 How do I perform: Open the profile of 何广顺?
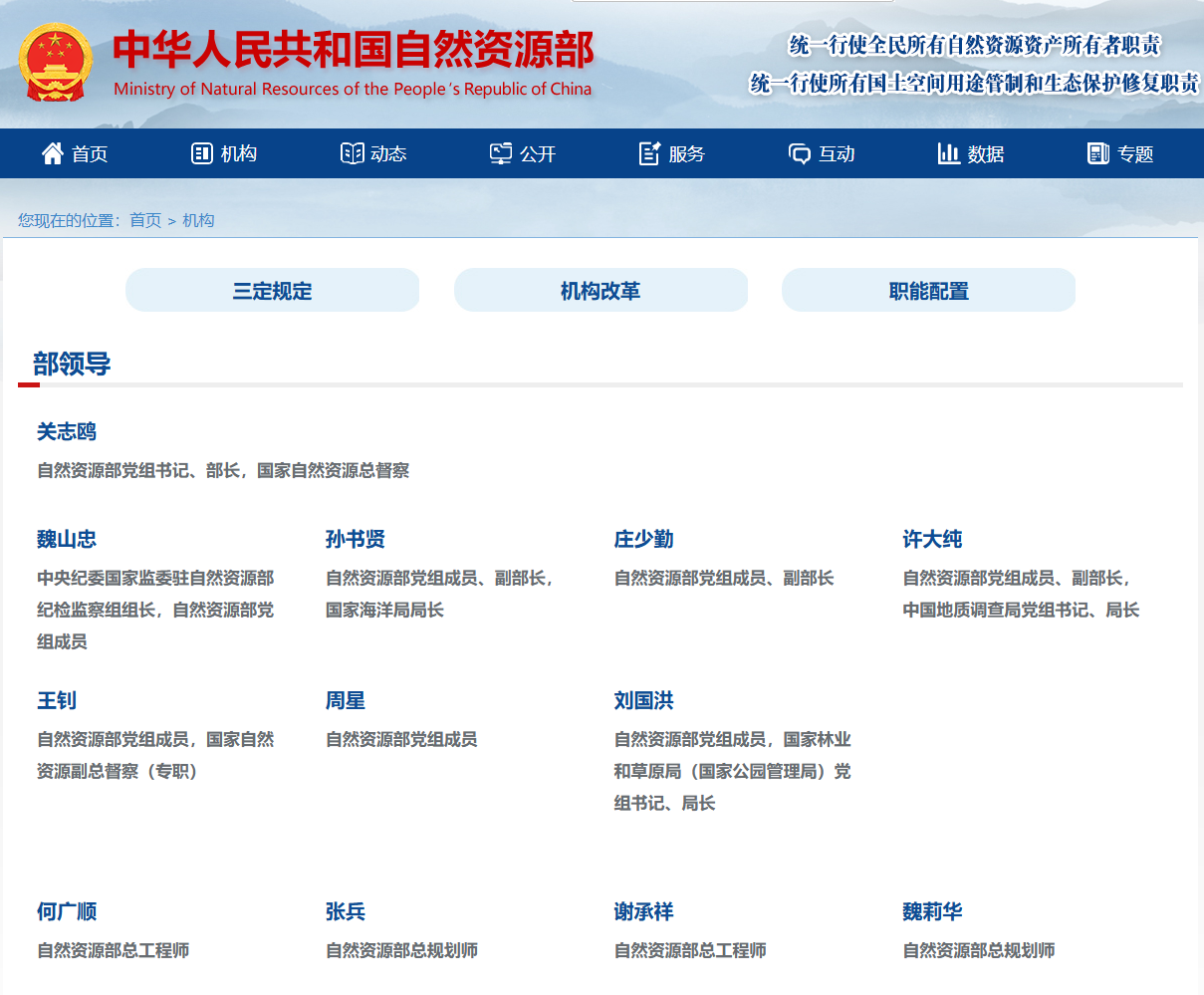(x=67, y=911)
